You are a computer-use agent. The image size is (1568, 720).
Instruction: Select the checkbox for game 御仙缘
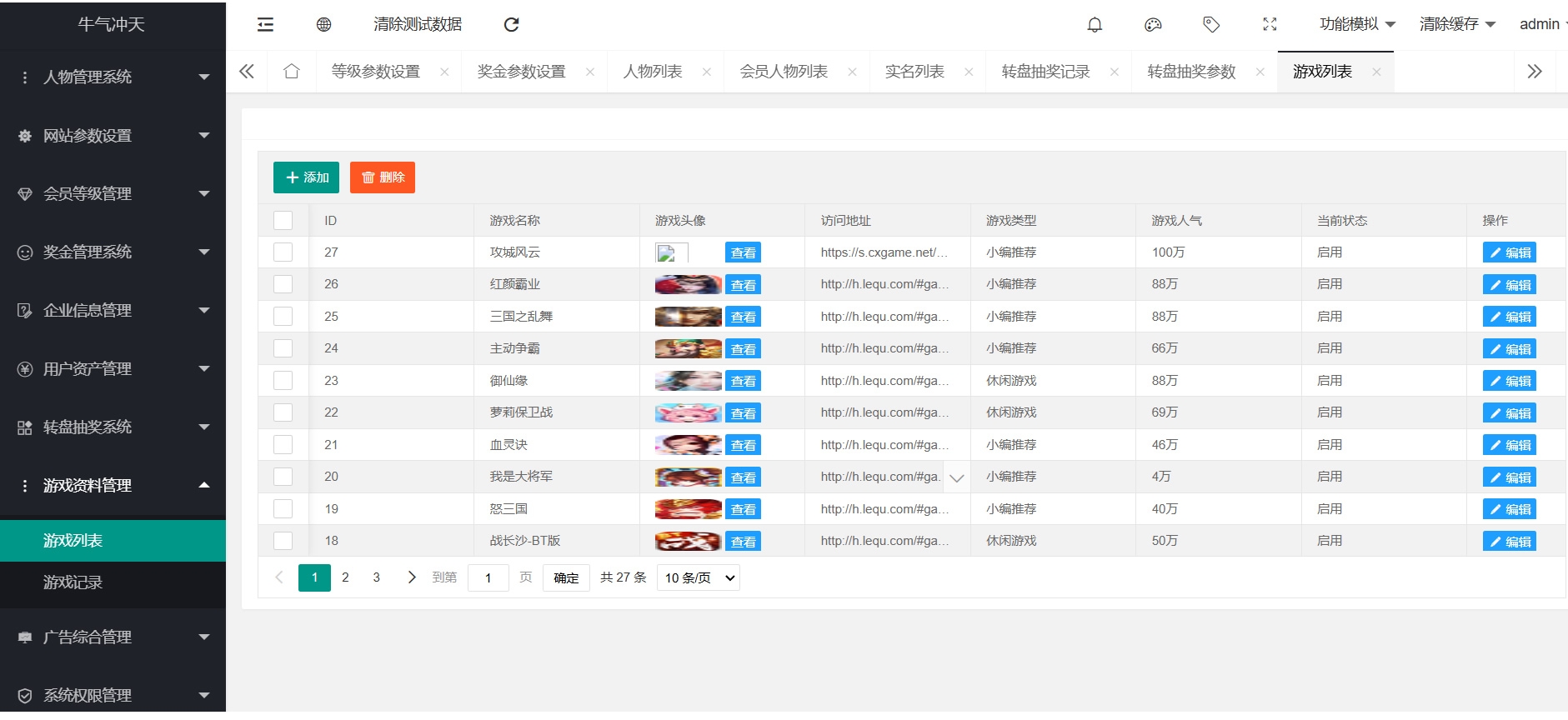pos(283,381)
